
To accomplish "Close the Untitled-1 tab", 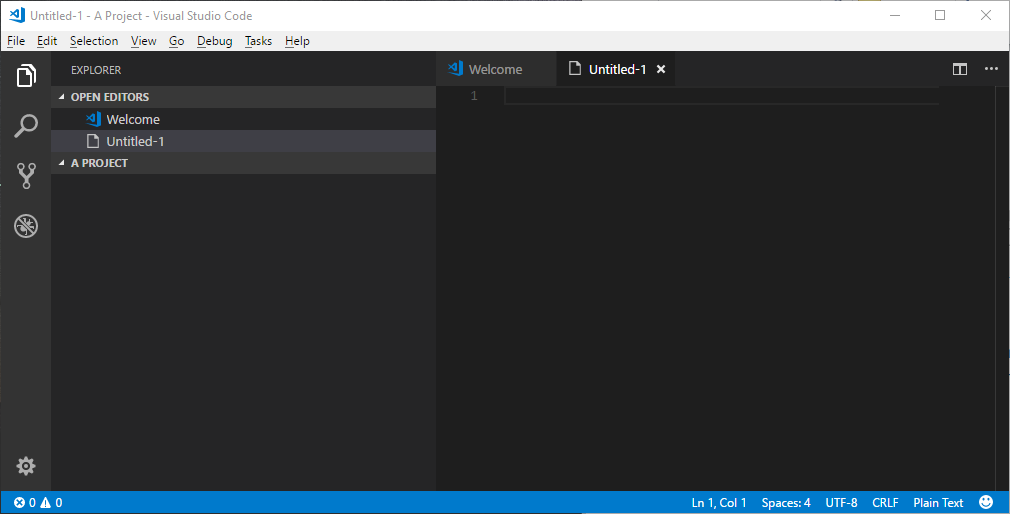I will point(661,70).
